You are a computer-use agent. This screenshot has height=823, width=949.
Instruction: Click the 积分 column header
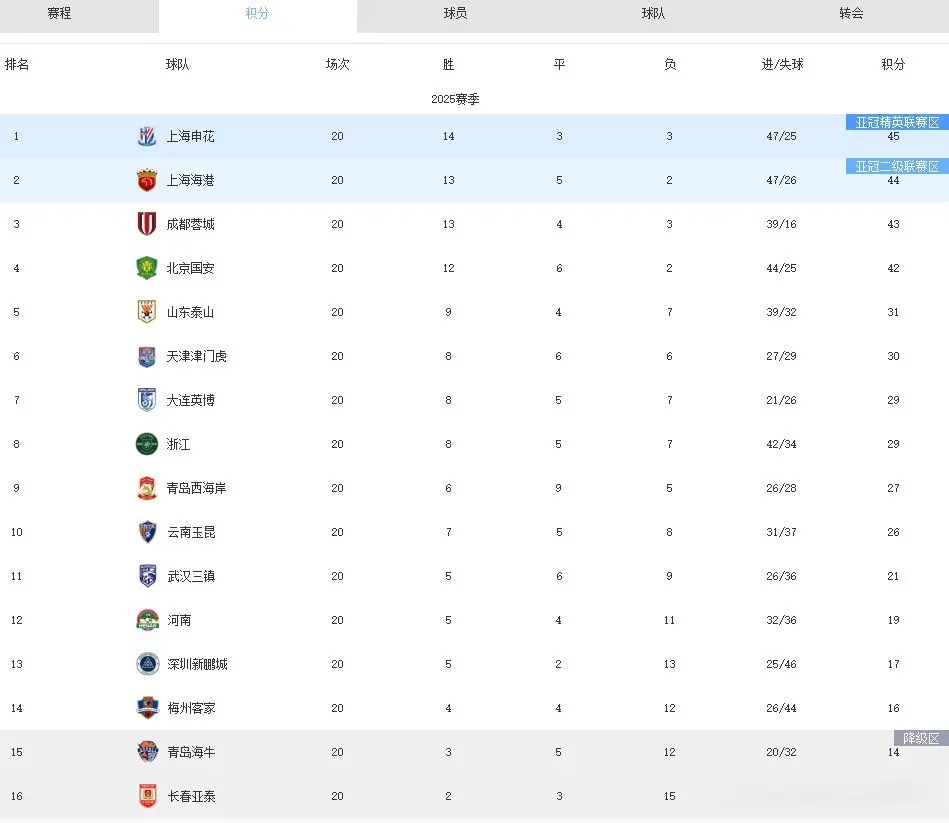click(893, 65)
